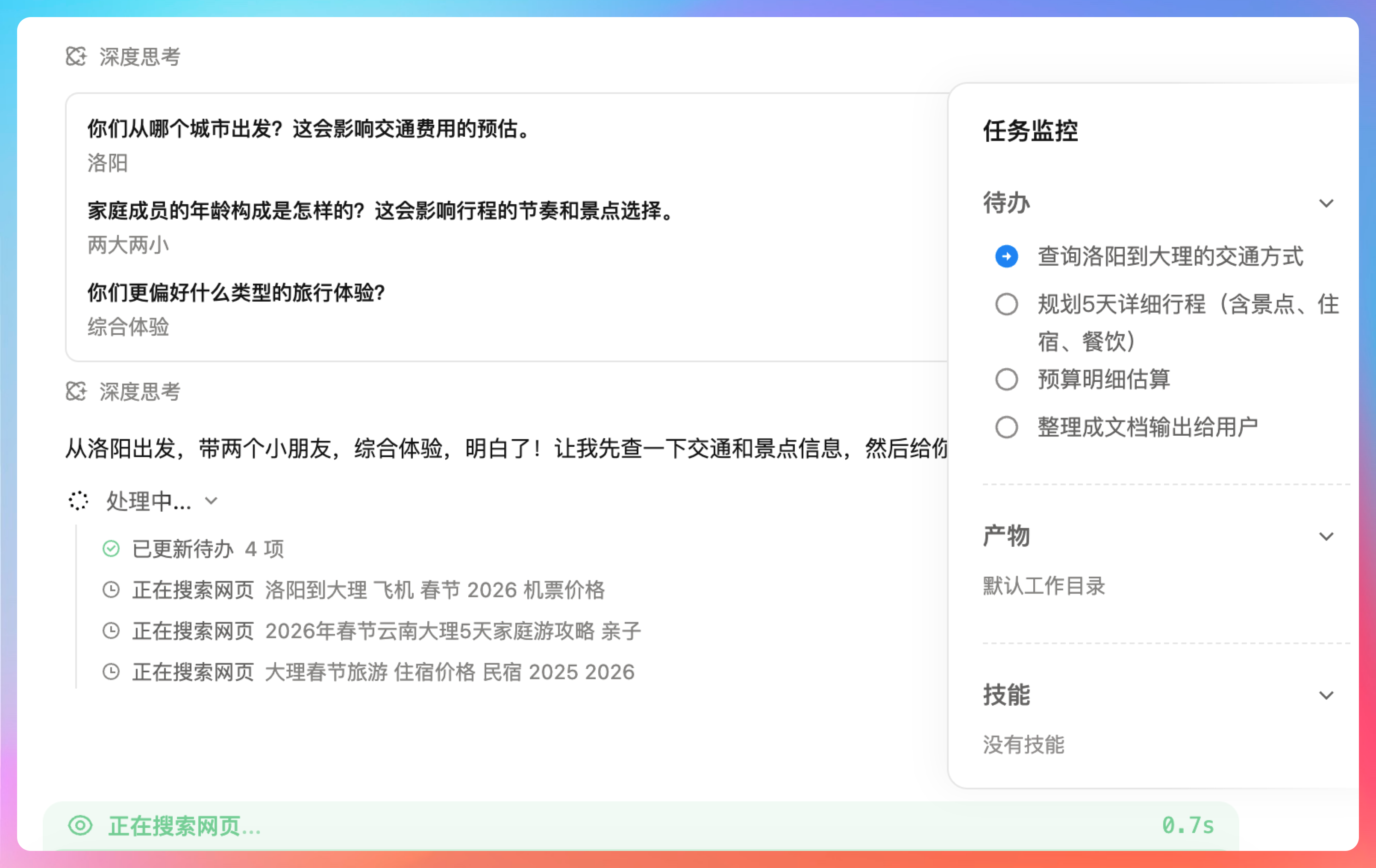Collapse the 技能 section chevron
The image size is (1376, 868).
(x=1326, y=695)
